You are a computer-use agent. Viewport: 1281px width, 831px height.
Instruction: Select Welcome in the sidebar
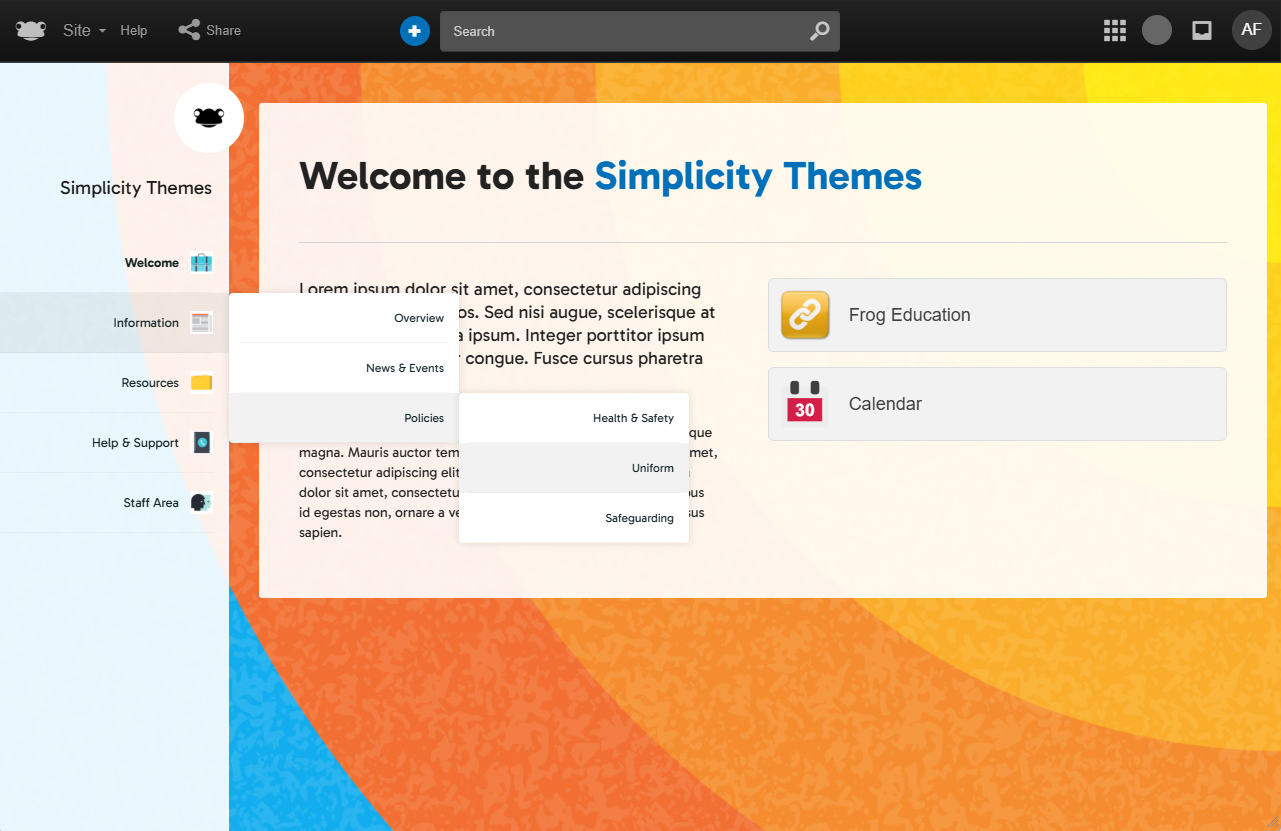152,263
